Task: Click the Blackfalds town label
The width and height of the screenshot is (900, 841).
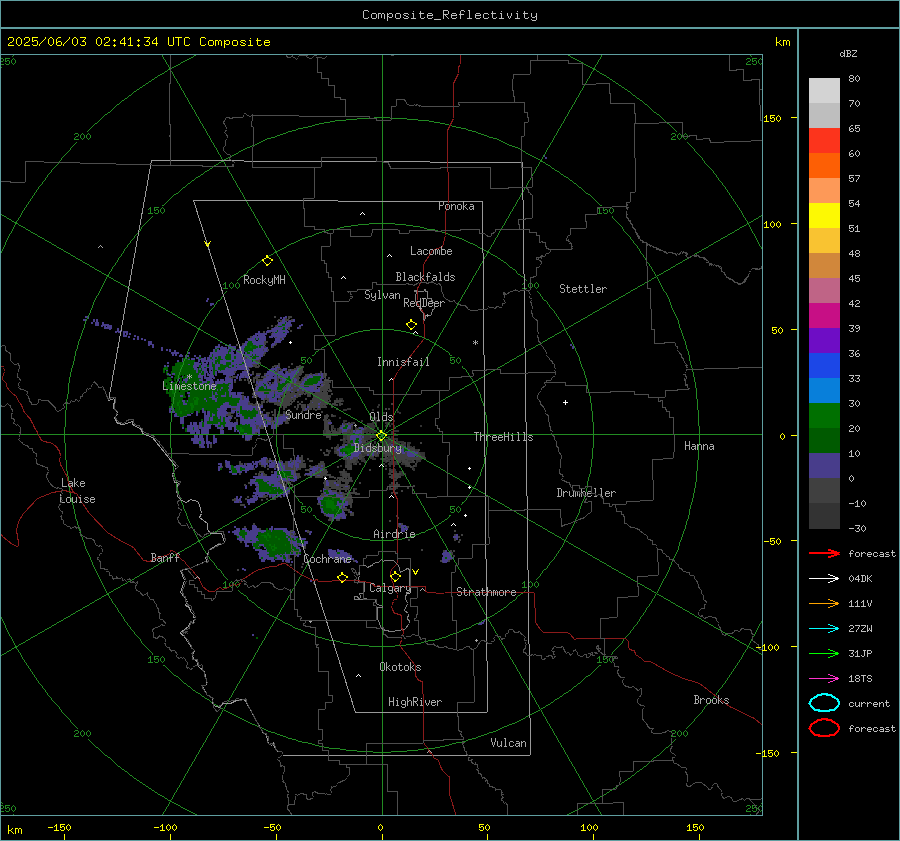Action: (425, 277)
